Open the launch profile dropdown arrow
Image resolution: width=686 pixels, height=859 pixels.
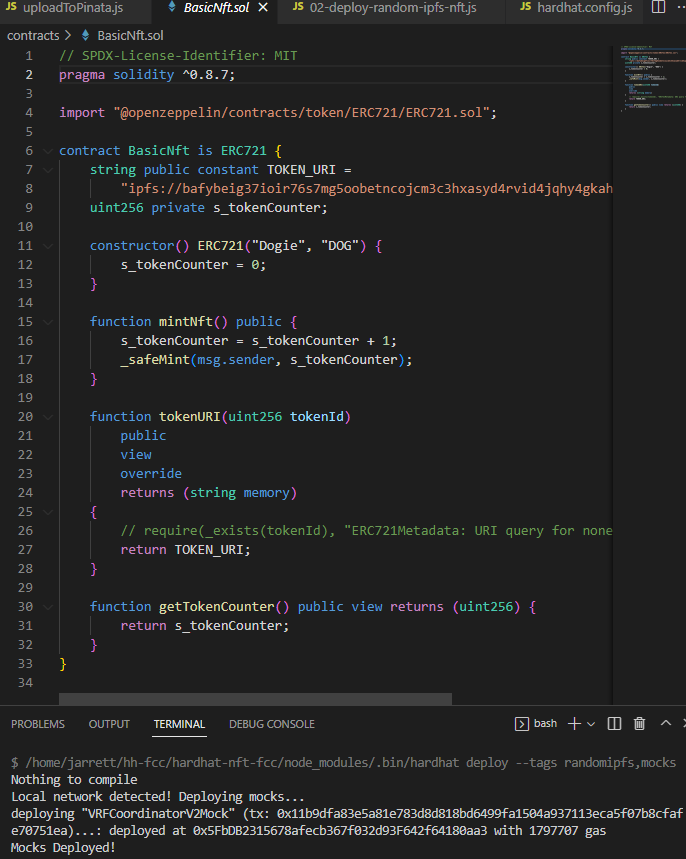click(x=591, y=724)
